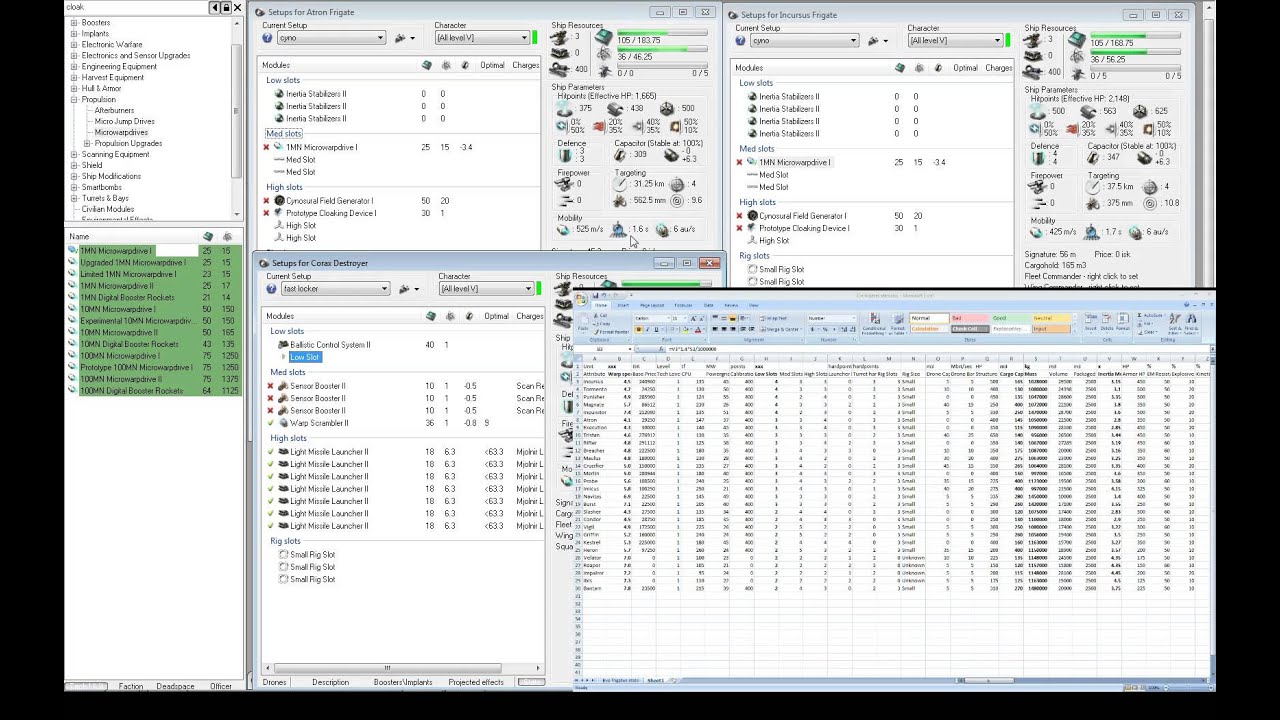Select Micro Jump Drives in the module tree
Screen dimensions: 1280x720
coord(125,122)
